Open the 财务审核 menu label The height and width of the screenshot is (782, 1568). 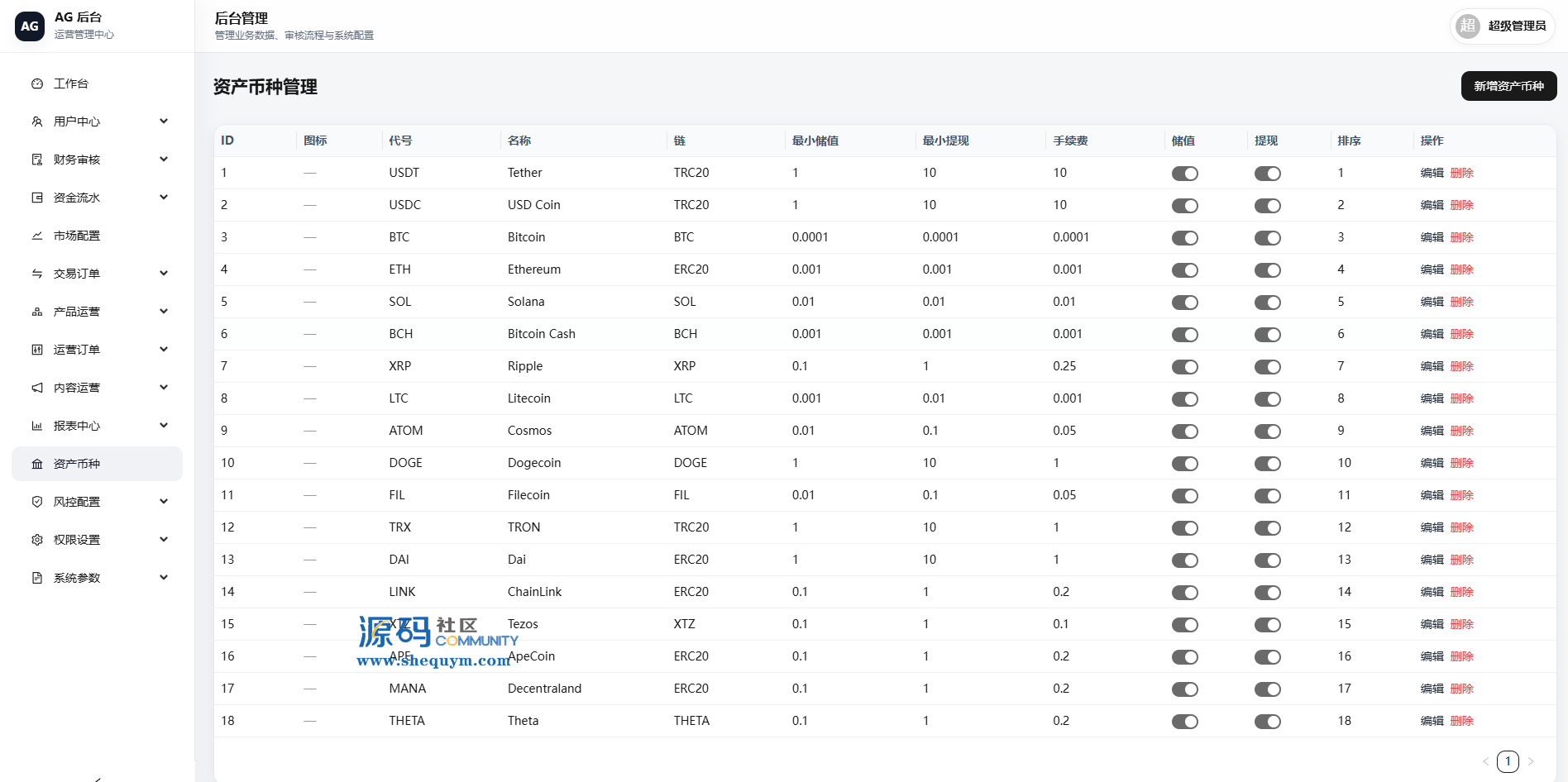pos(77,160)
